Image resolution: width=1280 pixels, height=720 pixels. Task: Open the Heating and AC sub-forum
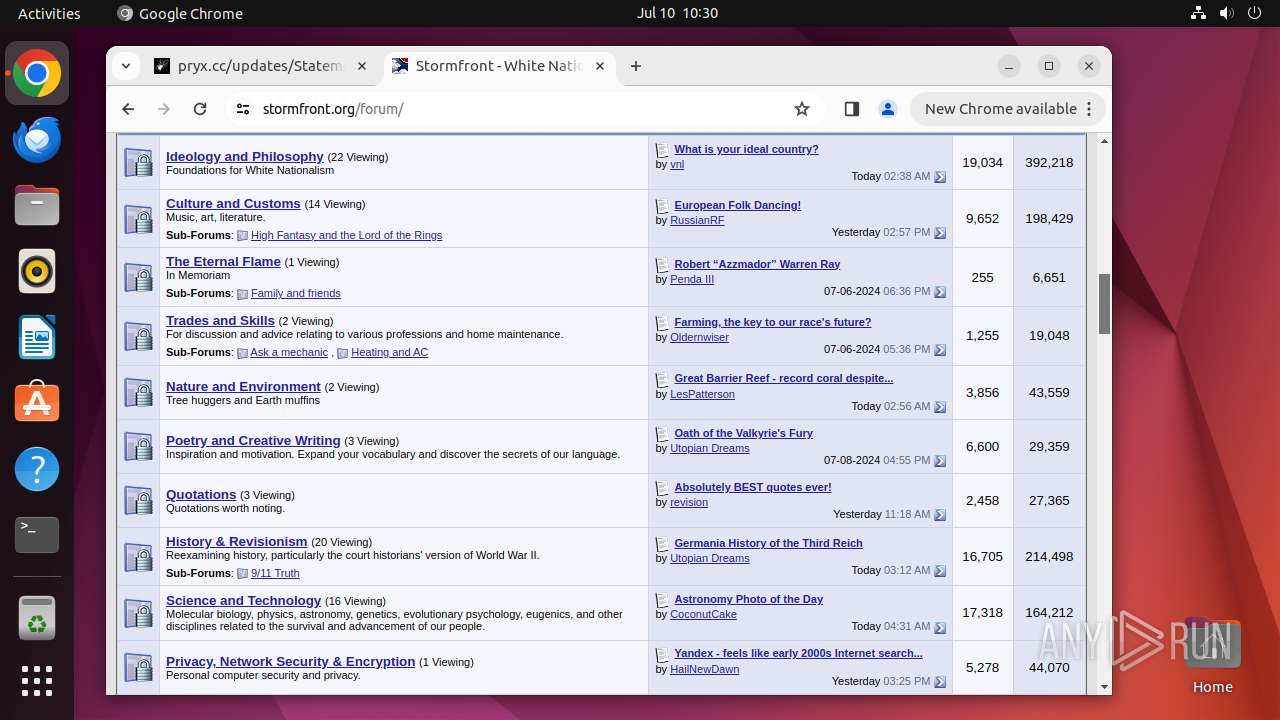[389, 352]
